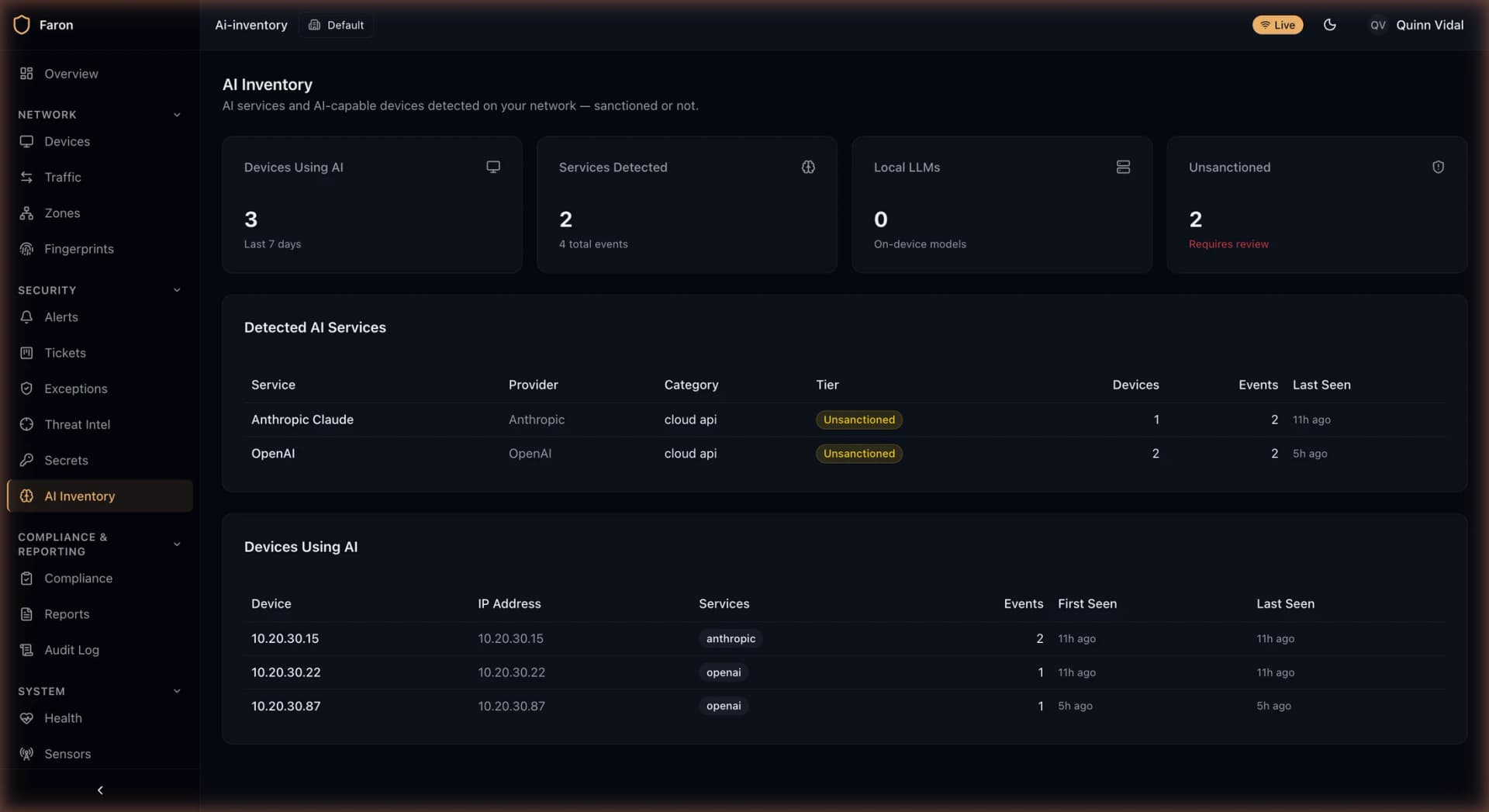Click the brain icon on Services Detected card

point(808,167)
